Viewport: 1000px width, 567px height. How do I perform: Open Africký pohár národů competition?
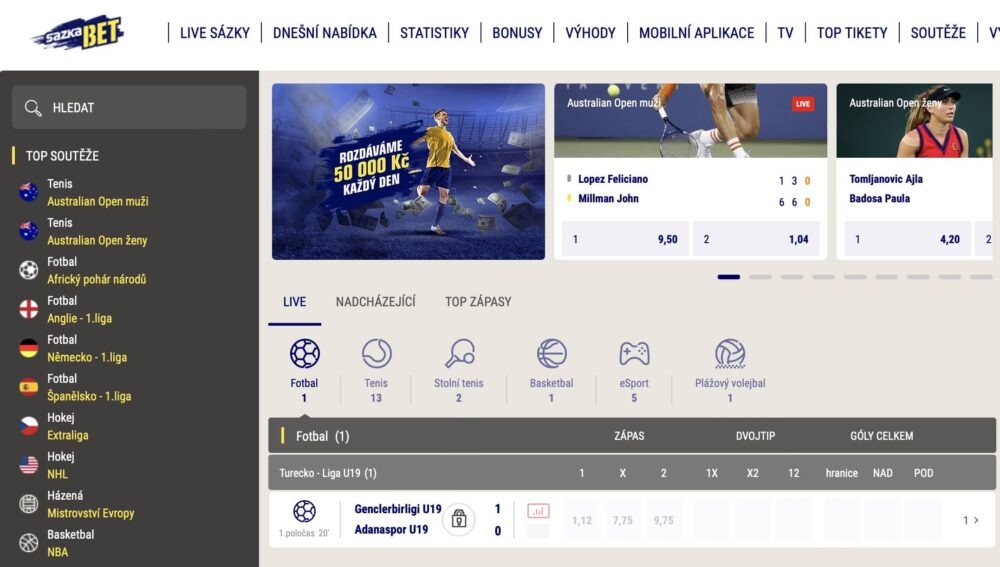(x=96, y=279)
